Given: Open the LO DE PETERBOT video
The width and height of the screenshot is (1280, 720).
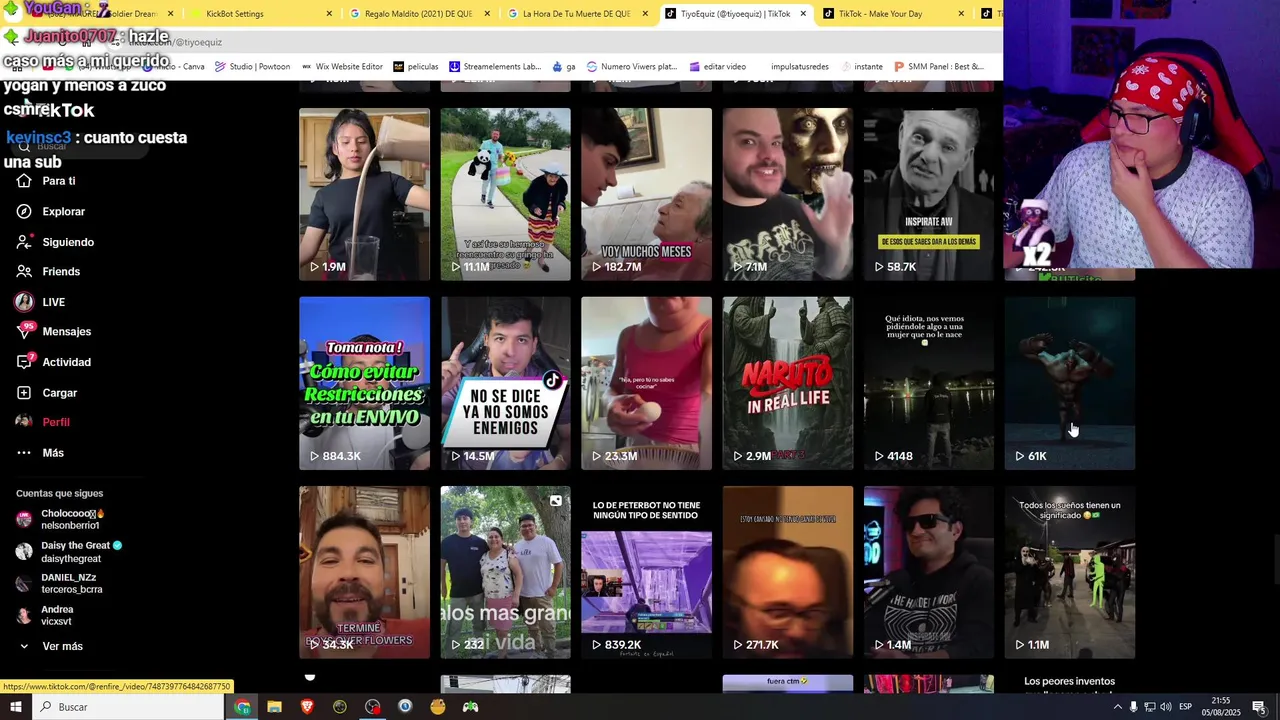Looking at the screenshot, I should [646, 572].
